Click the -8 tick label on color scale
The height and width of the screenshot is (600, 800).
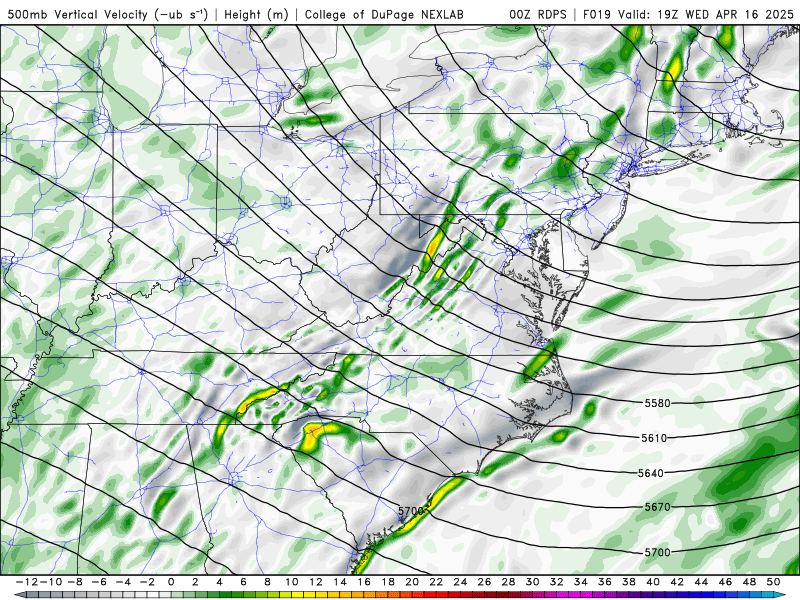click(x=73, y=582)
